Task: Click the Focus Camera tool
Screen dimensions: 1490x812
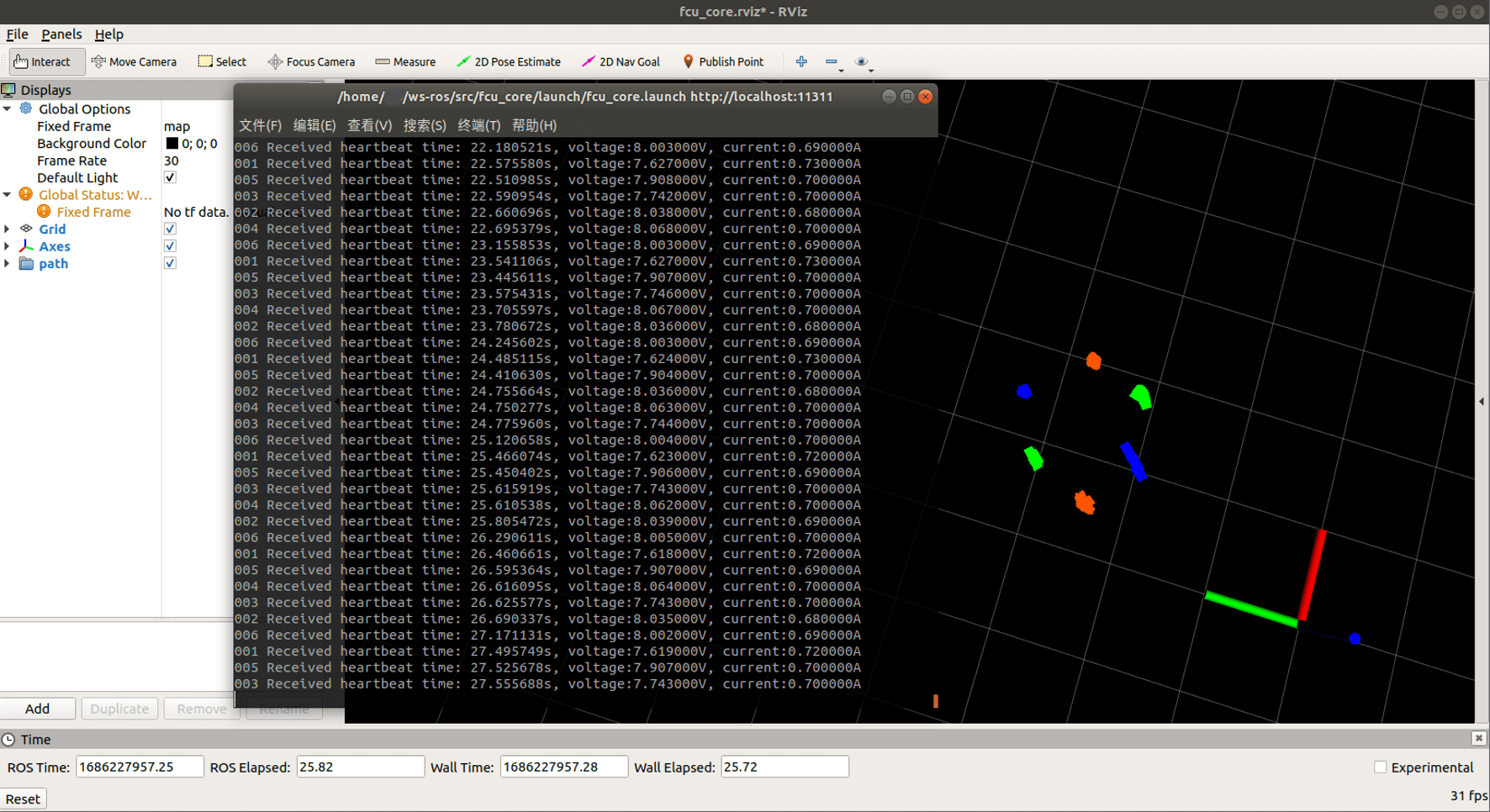Action: click(311, 61)
